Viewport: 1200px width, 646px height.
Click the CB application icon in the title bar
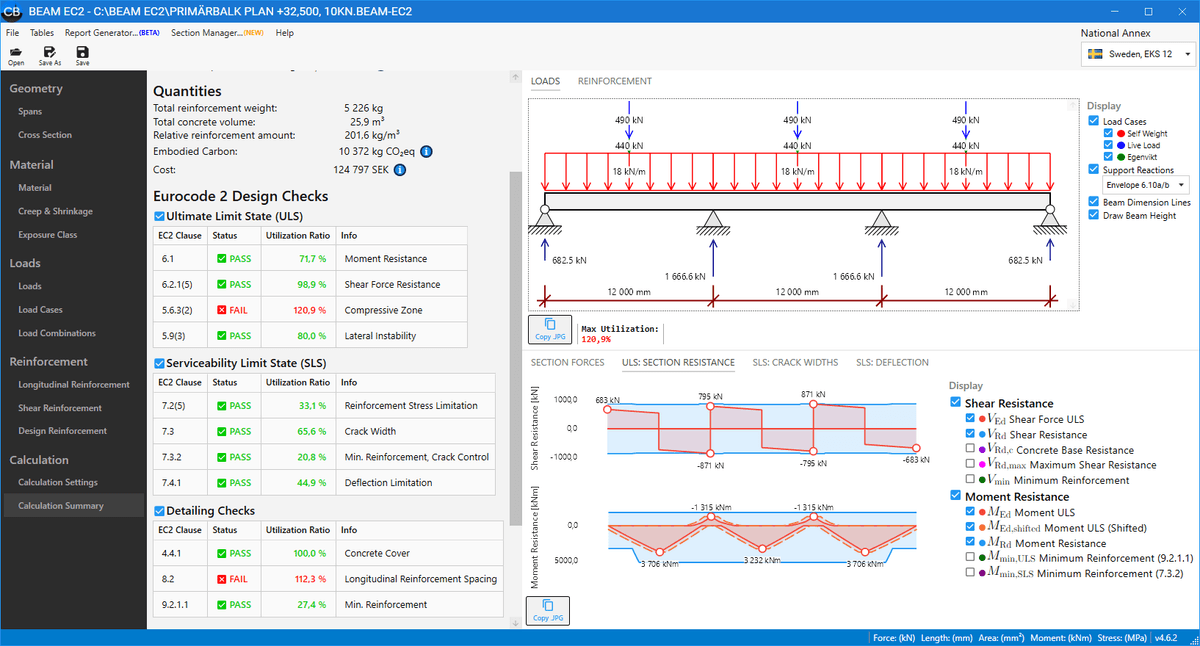click(x=12, y=11)
